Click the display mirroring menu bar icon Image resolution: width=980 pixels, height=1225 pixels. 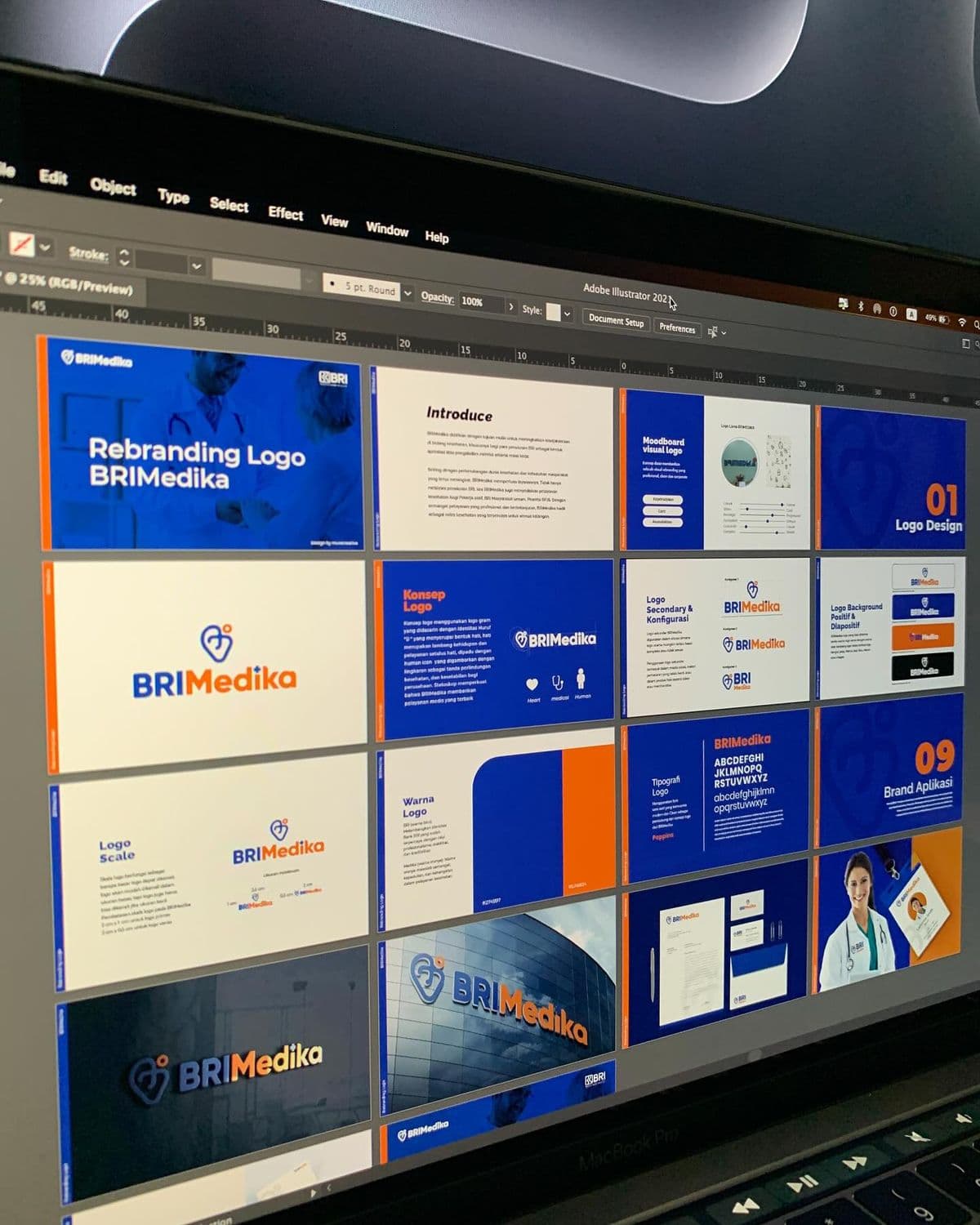click(x=844, y=303)
